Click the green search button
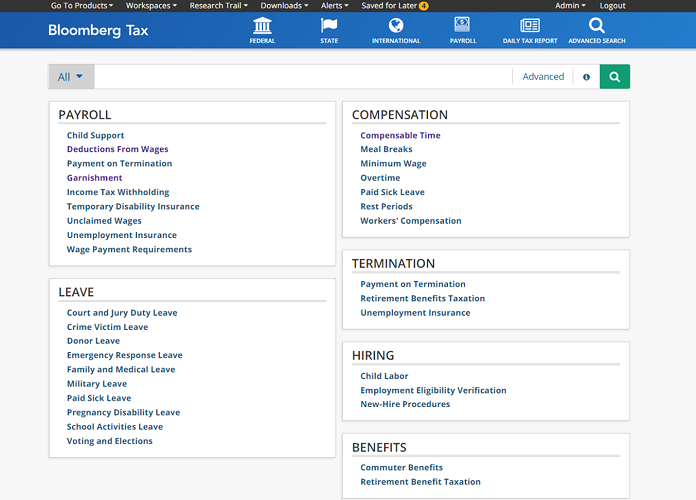Screen dimensions: 696x500 615,77
